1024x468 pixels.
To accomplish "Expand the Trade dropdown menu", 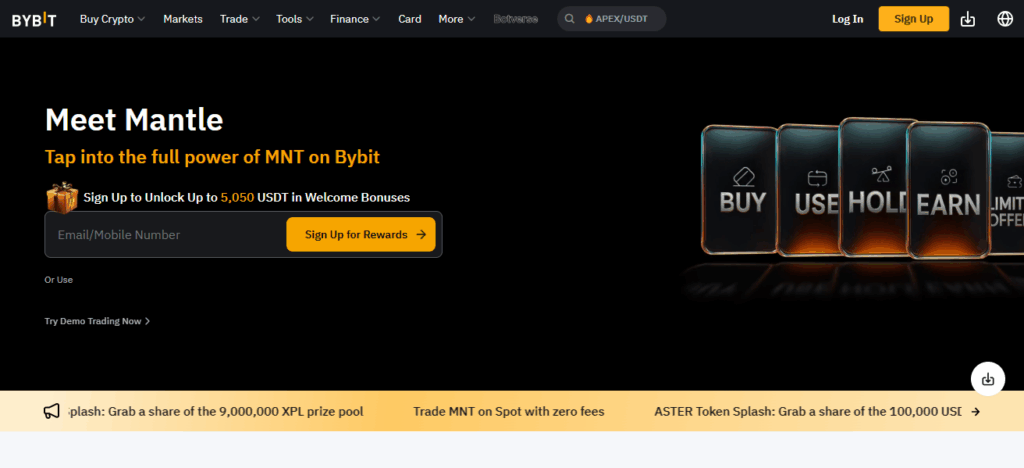I will 240,19.
